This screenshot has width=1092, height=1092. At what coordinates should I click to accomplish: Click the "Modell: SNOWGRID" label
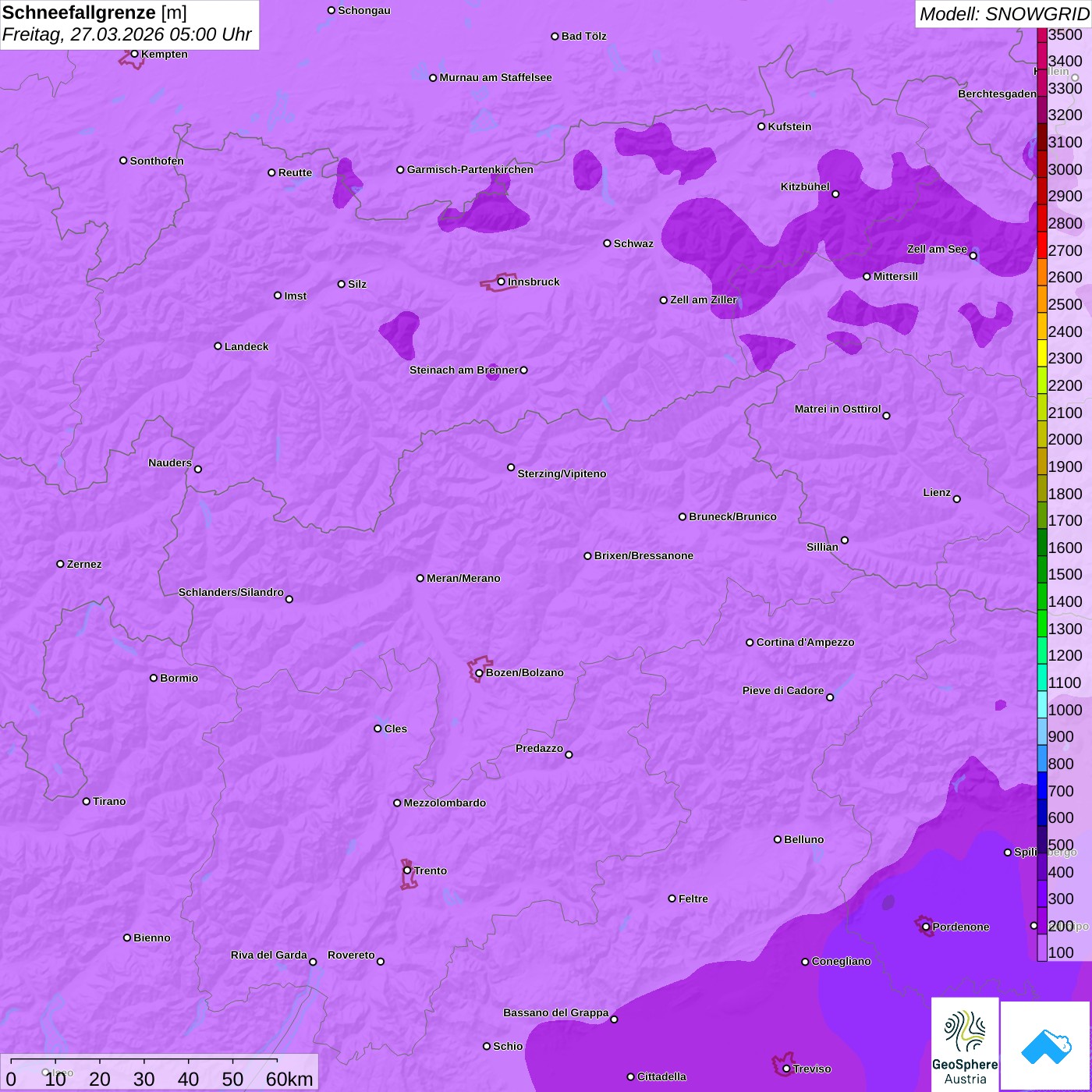(x=1004, y=14)
